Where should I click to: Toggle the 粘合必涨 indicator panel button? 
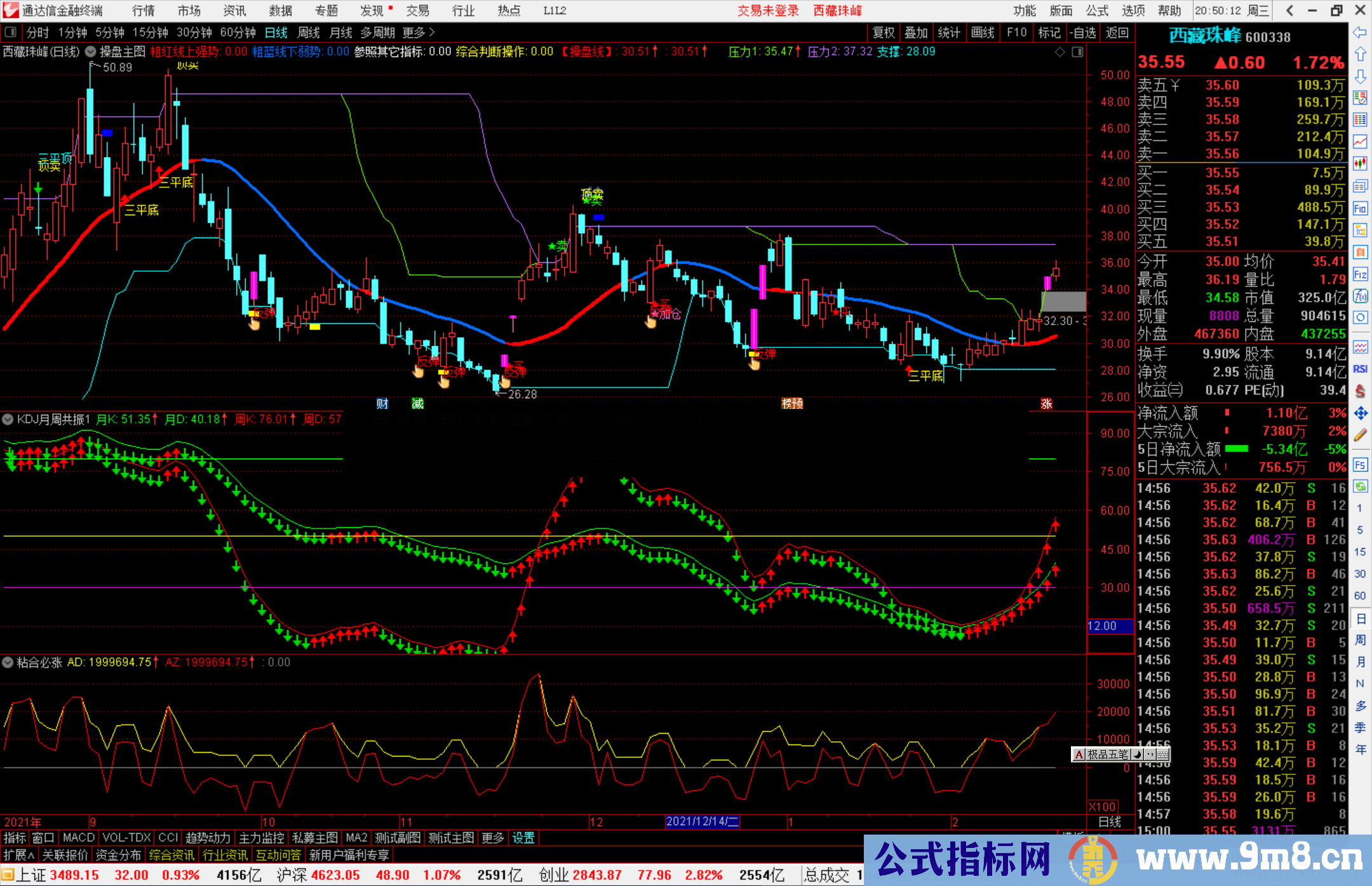coord(8,662)
